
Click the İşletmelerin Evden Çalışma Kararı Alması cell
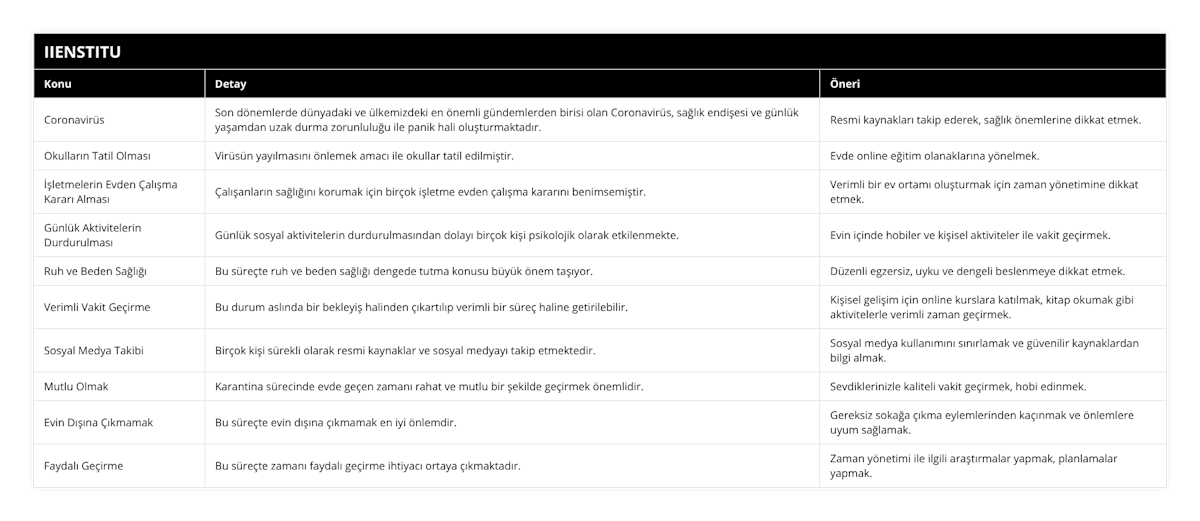tap(111, 192)
